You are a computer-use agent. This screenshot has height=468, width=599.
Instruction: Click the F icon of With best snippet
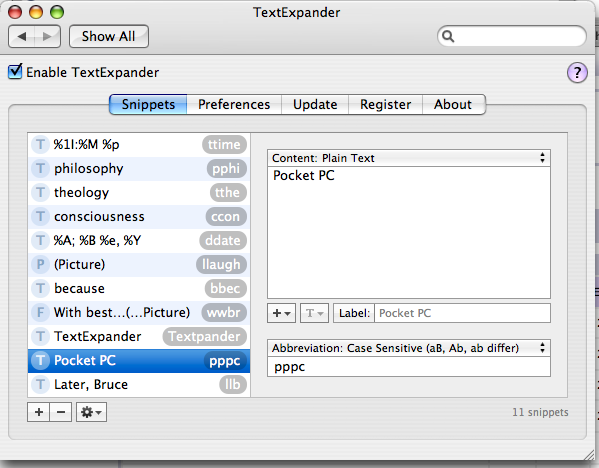pyautogui.click(x=40, y=313)
